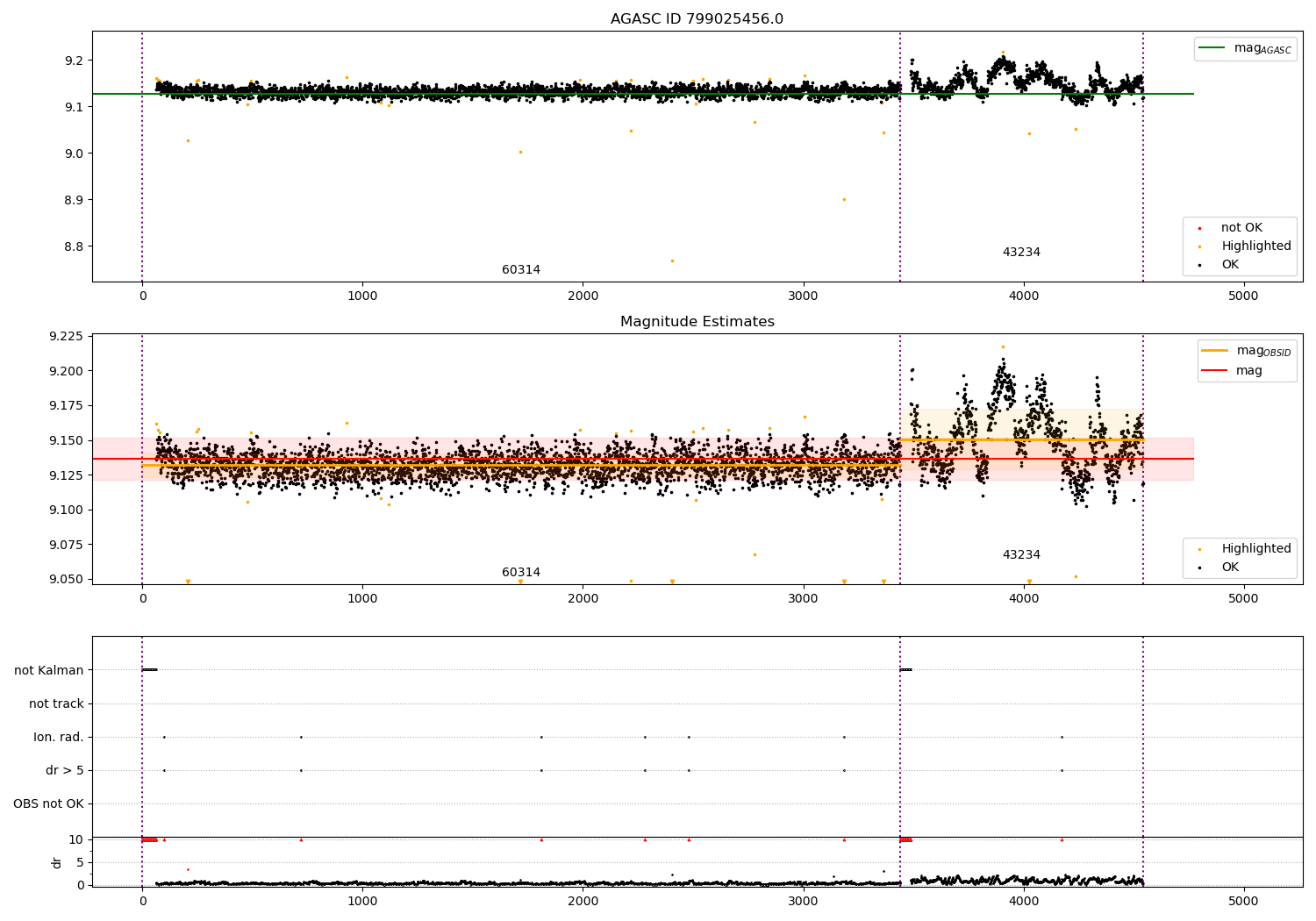Click the '10' tick on the dr axis
The height and width of the screenshot is (921, 1316).
pyautogui.click(x=75, y=840)
